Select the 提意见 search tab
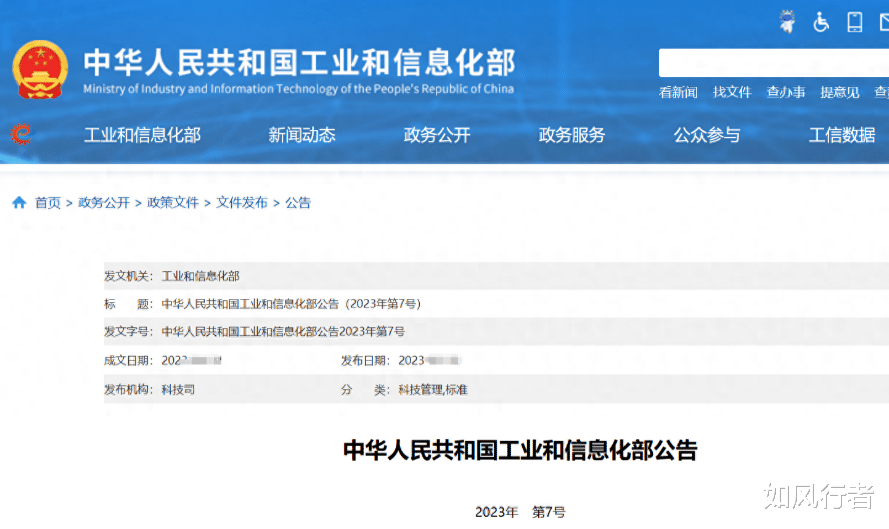The width and height of the screenshot is (889, 529). [x=840, y=92]
